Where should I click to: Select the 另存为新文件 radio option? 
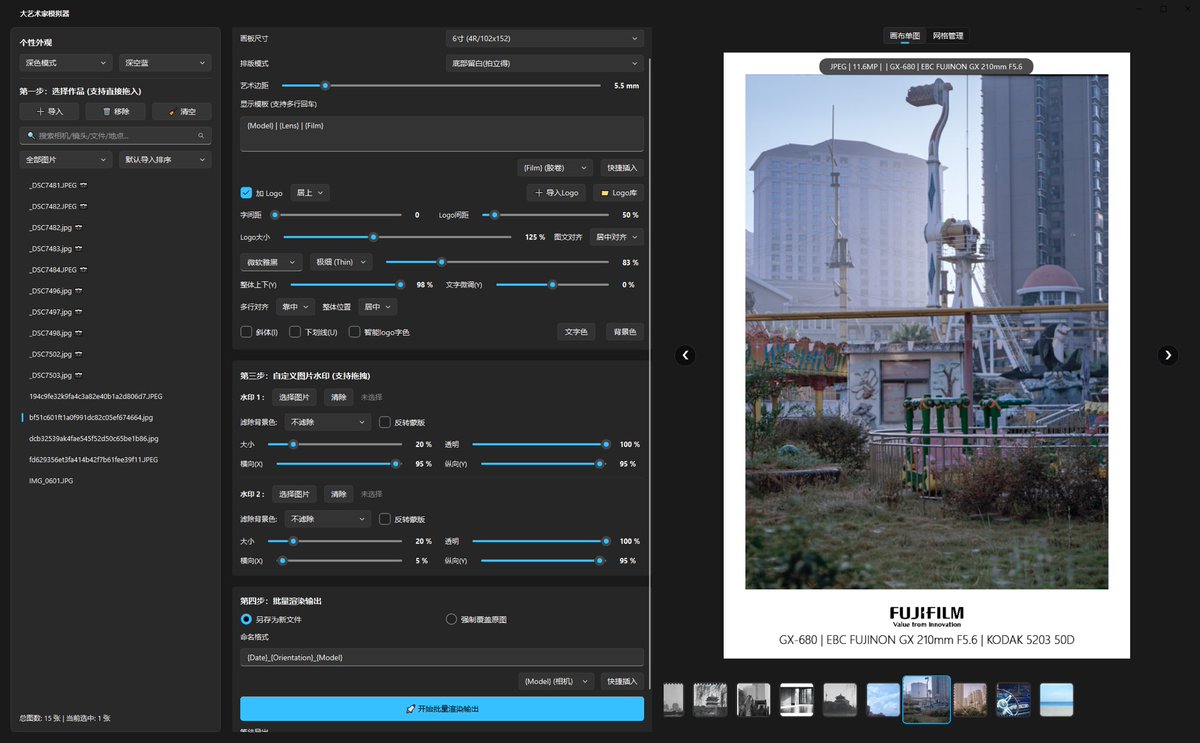(246, 619)
